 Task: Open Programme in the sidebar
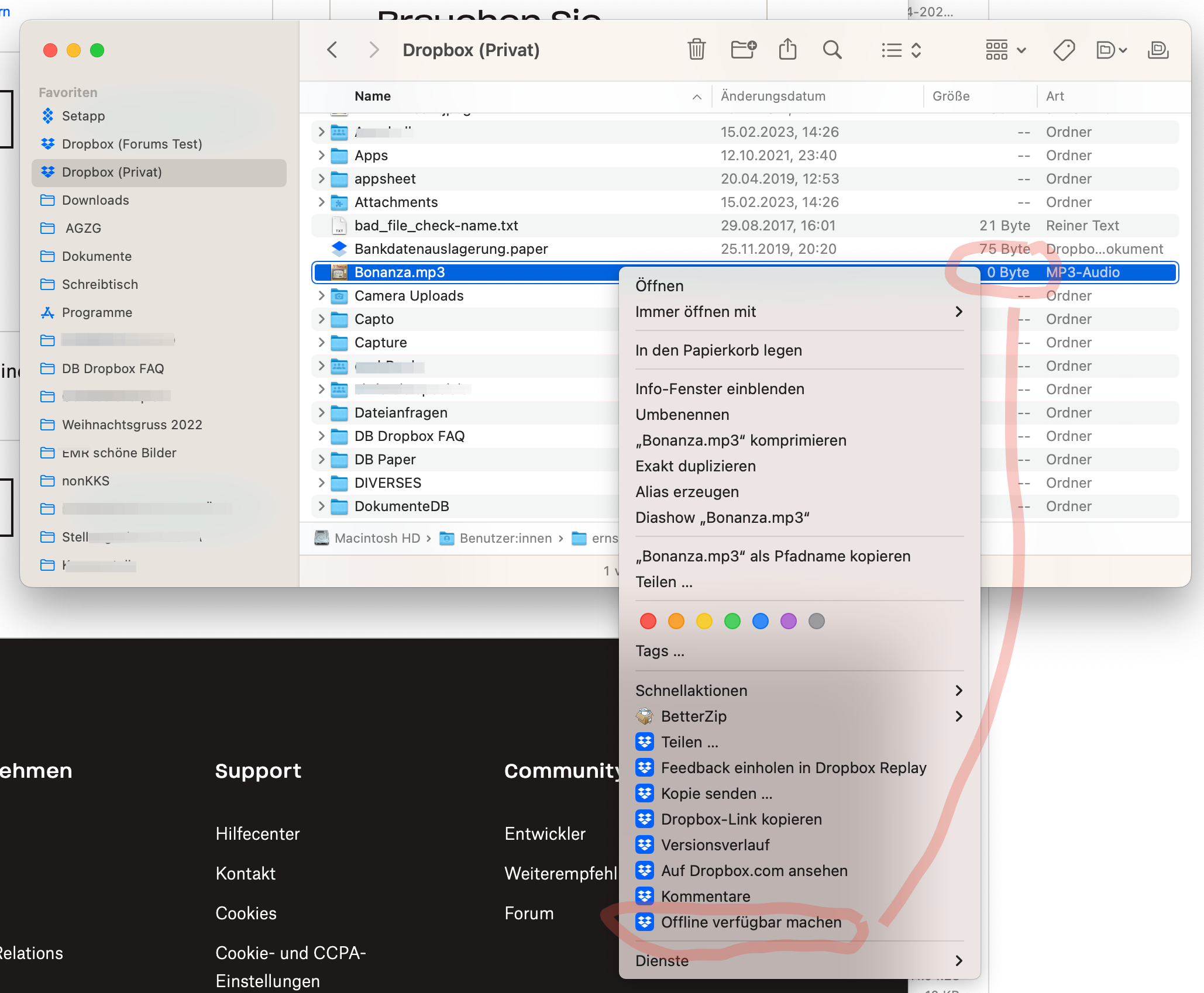pyautogui.click(x=159, y=312)
